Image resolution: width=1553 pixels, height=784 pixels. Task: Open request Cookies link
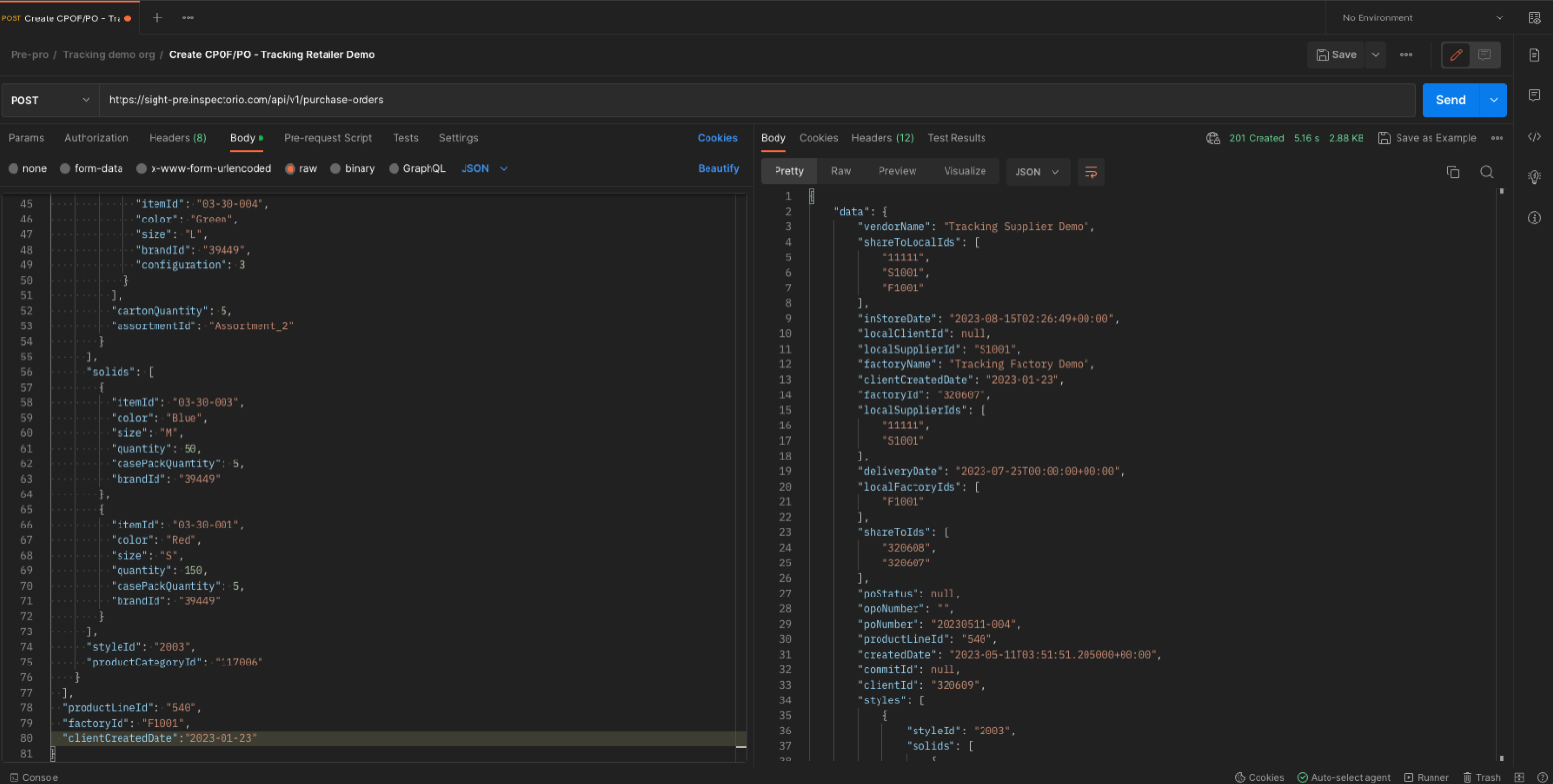(717, 138)
